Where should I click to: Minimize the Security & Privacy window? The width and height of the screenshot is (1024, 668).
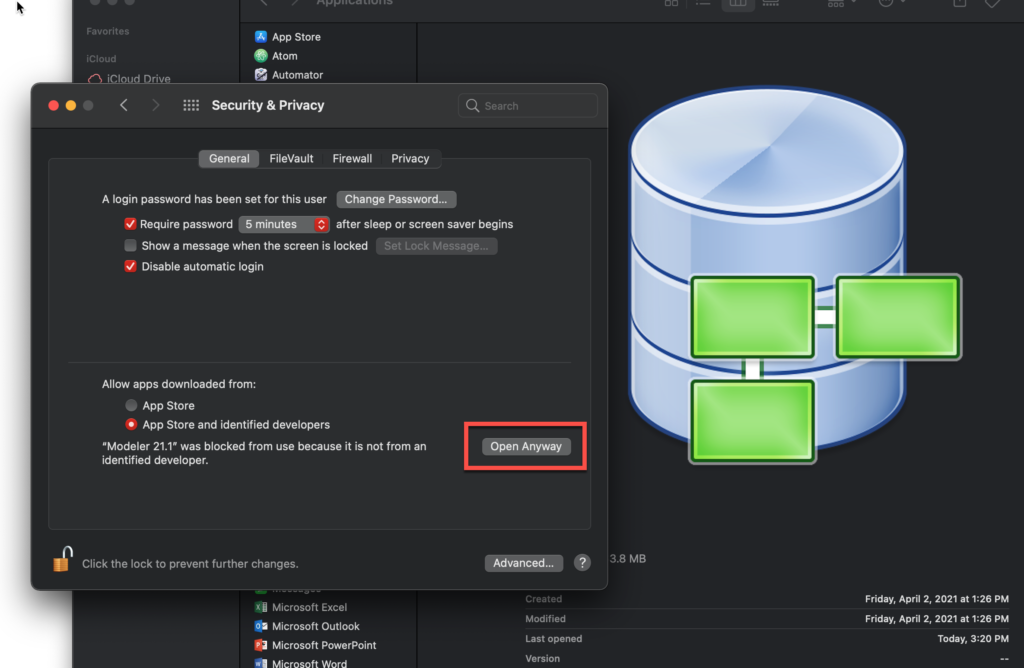pyautogui.click(x=71, y=106)
